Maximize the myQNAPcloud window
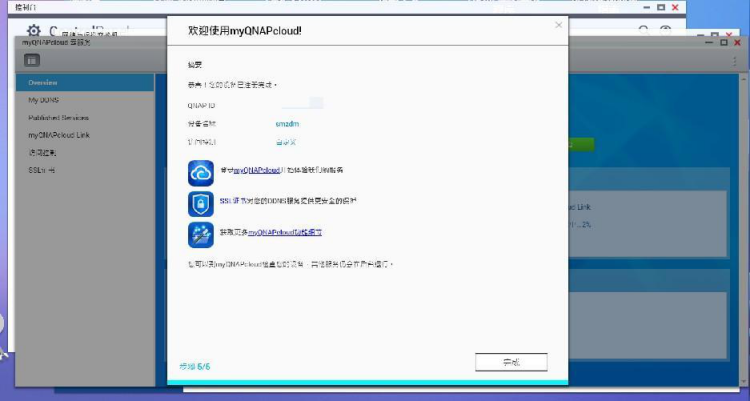Image resolution: width=750 pixels, height=401 pixels. pyautogui.click(x=724, y=43)
